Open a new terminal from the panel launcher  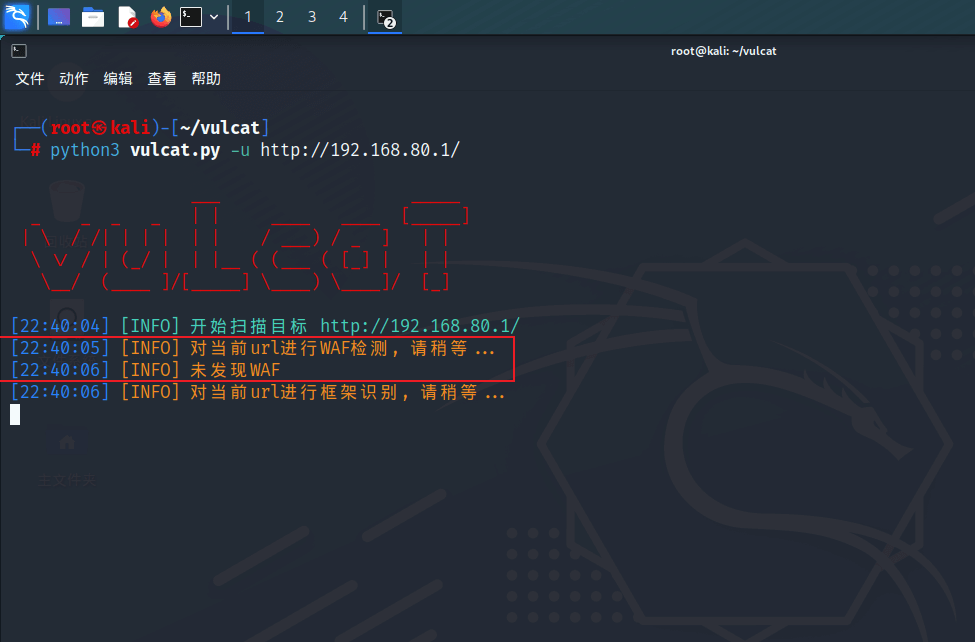pos(191,17)
